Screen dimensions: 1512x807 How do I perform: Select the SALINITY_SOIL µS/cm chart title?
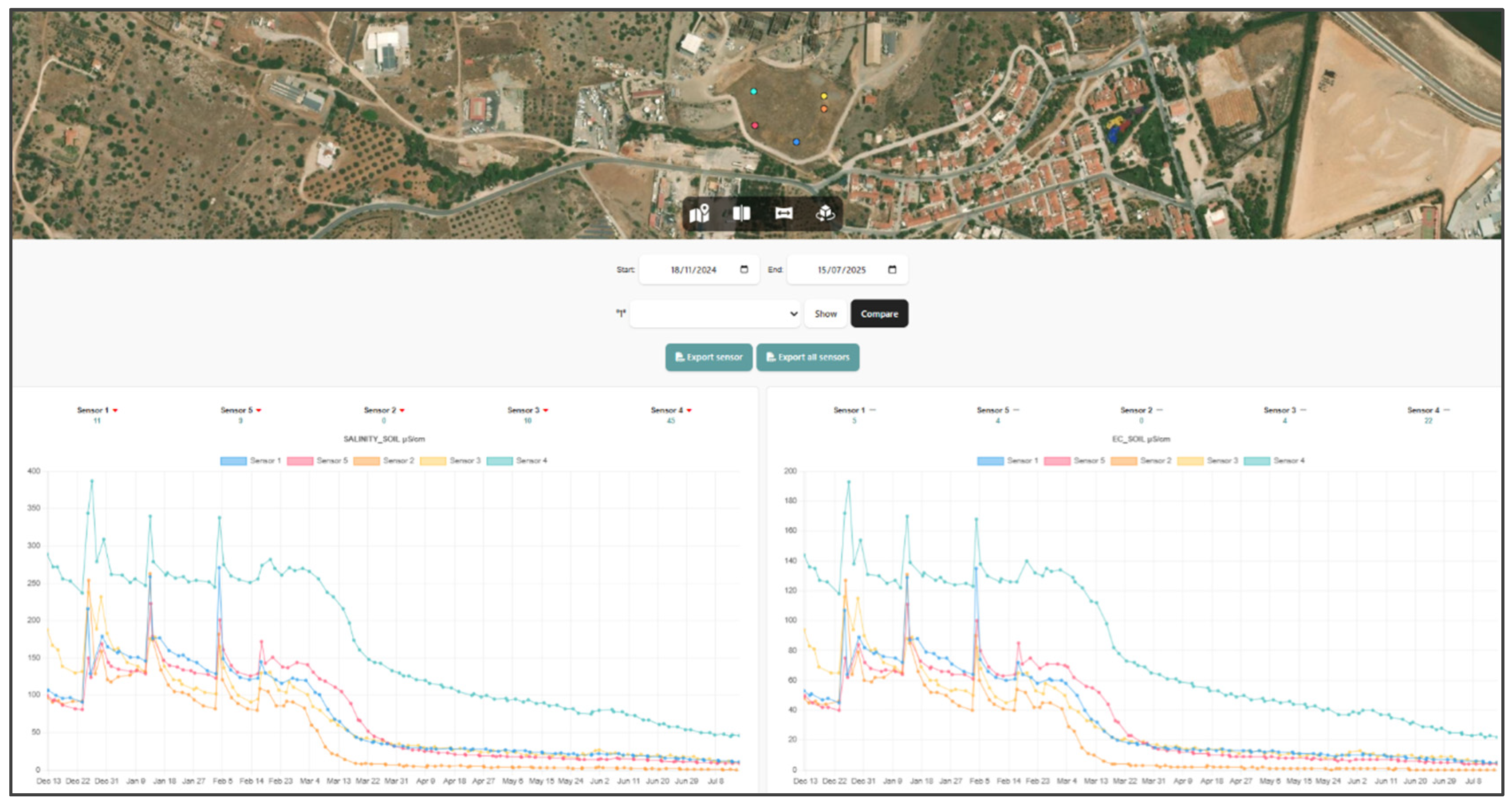[384, 439]
